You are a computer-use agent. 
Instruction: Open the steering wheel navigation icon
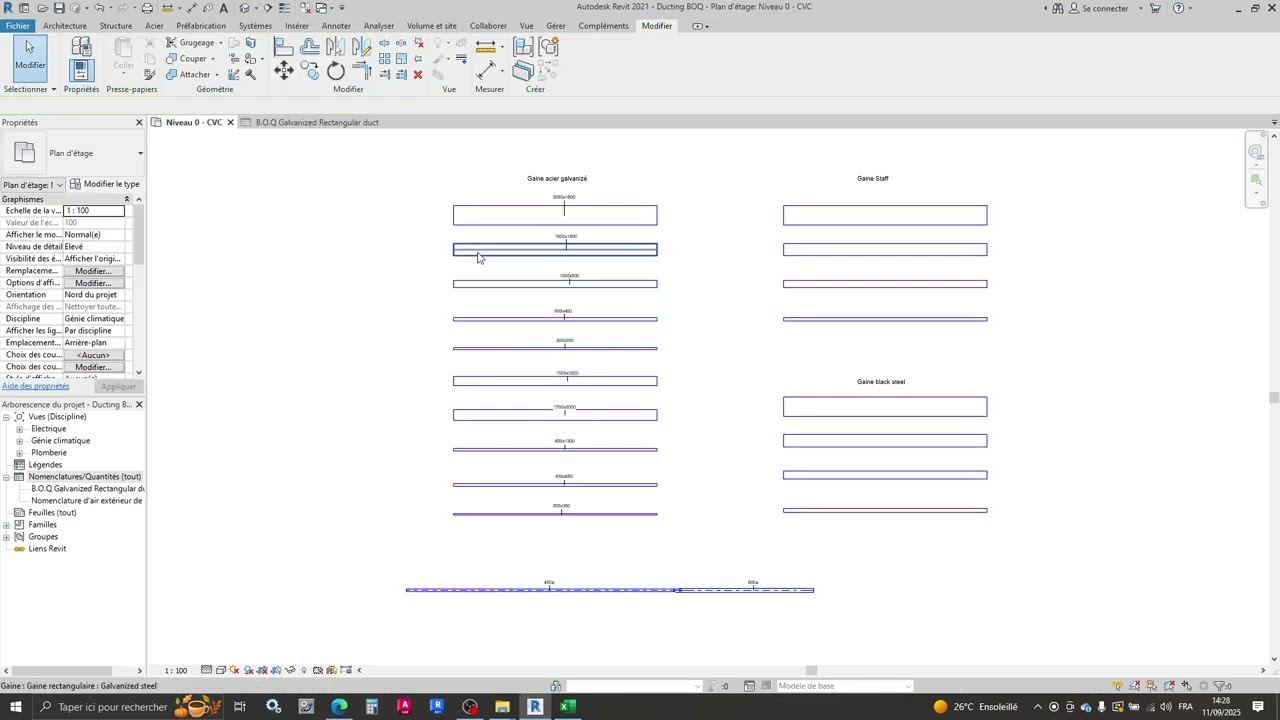point(1256,152)
